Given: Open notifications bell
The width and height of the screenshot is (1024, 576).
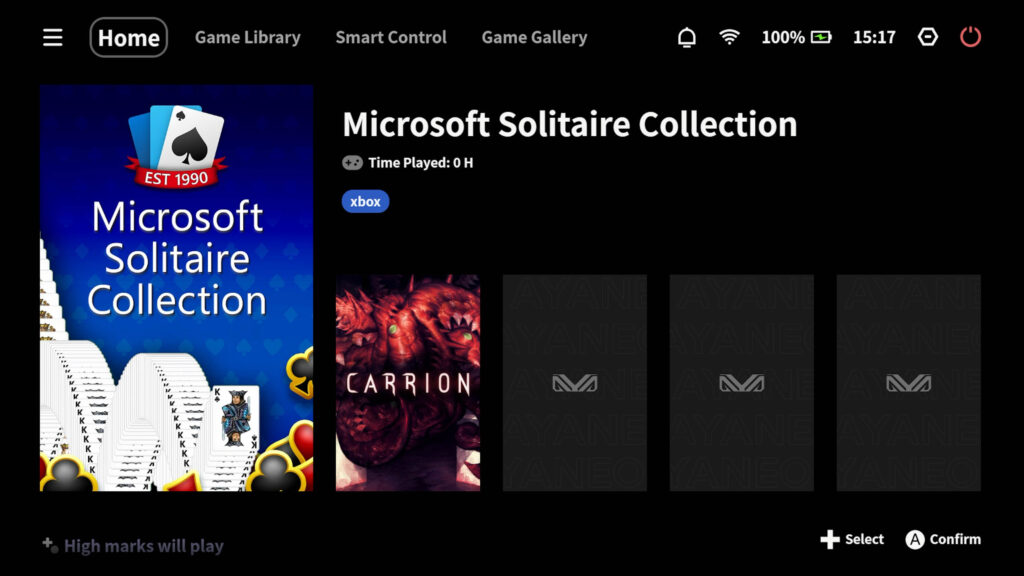Looking at the screenshot, I should coord(686,37).
